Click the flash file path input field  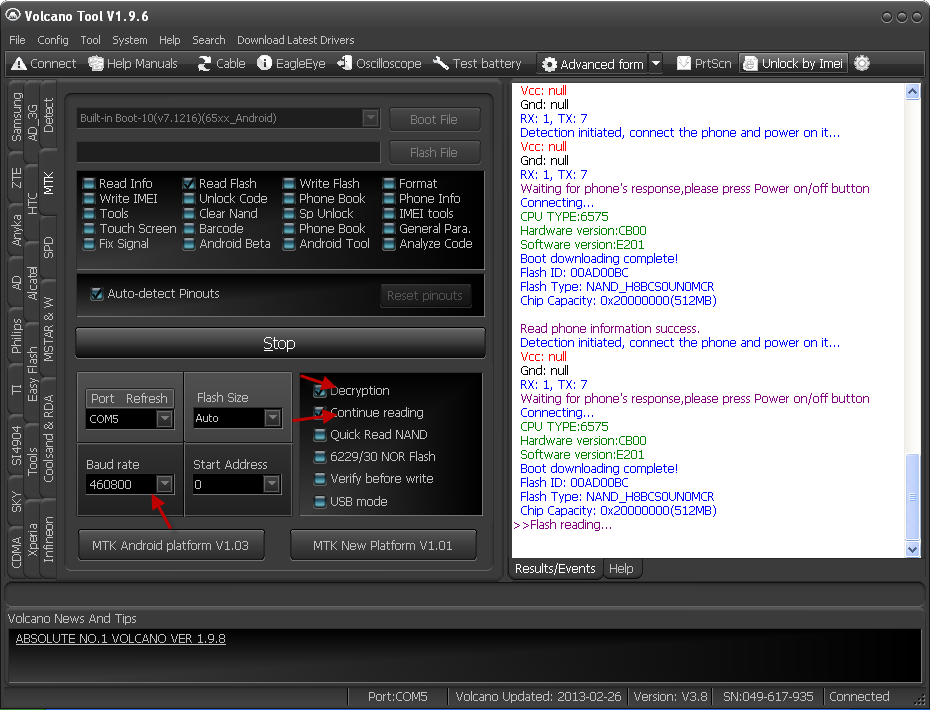[x=228, y=152]
